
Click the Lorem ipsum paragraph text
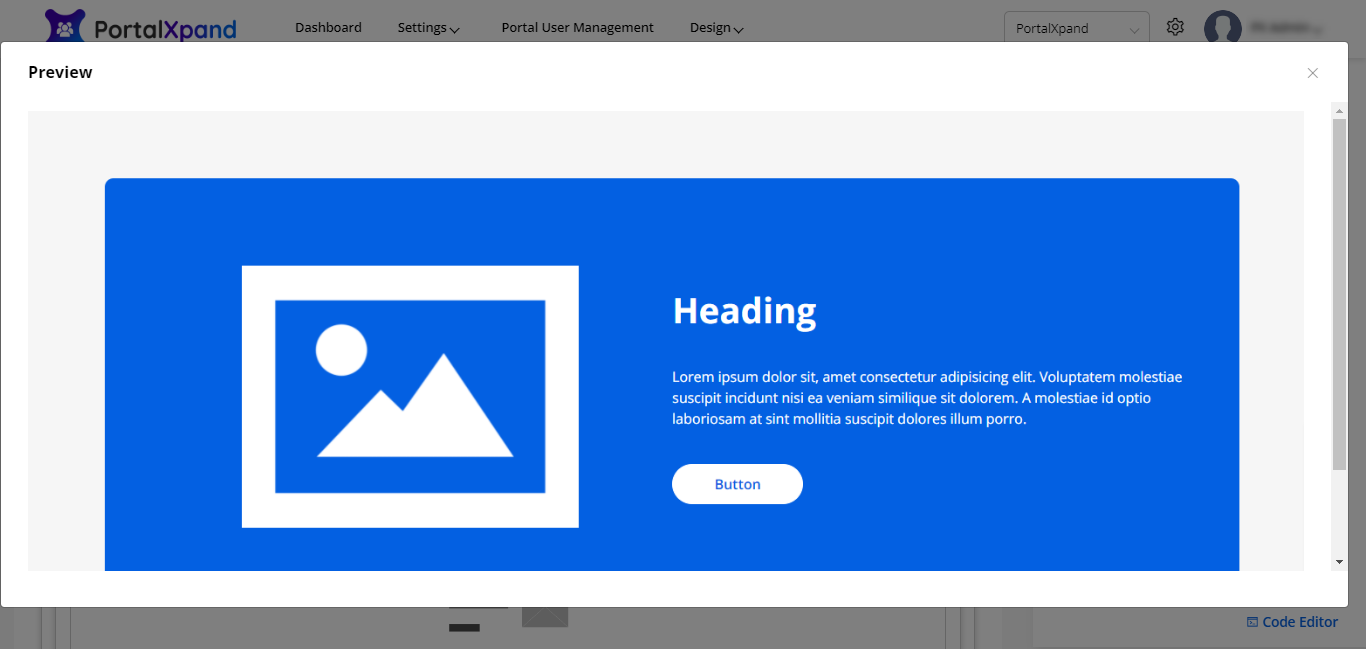[x=926, y=398]
